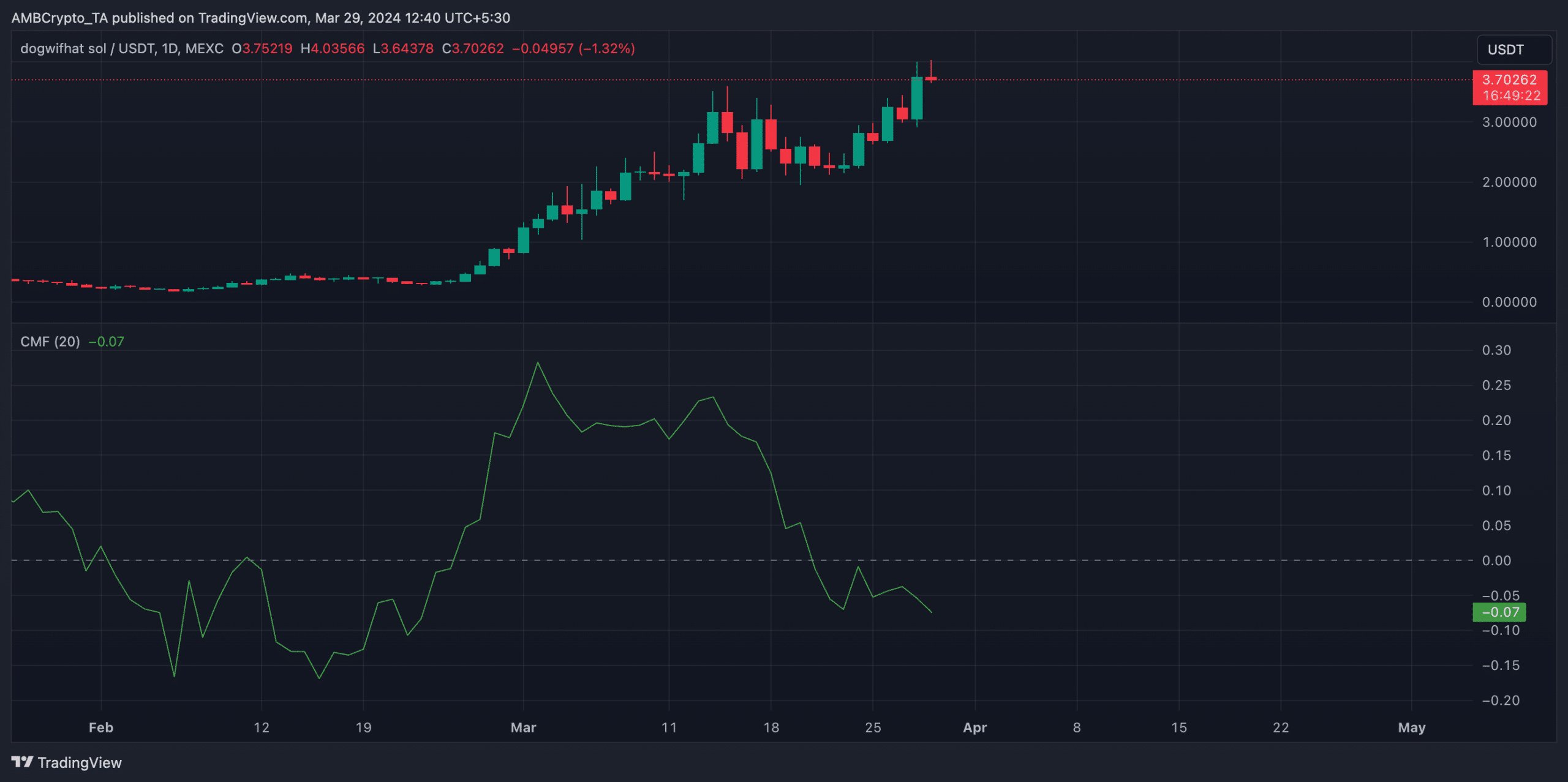Open the USDT currency selector
Screen dimensions: 1568x782
(x=1514, y=50)
